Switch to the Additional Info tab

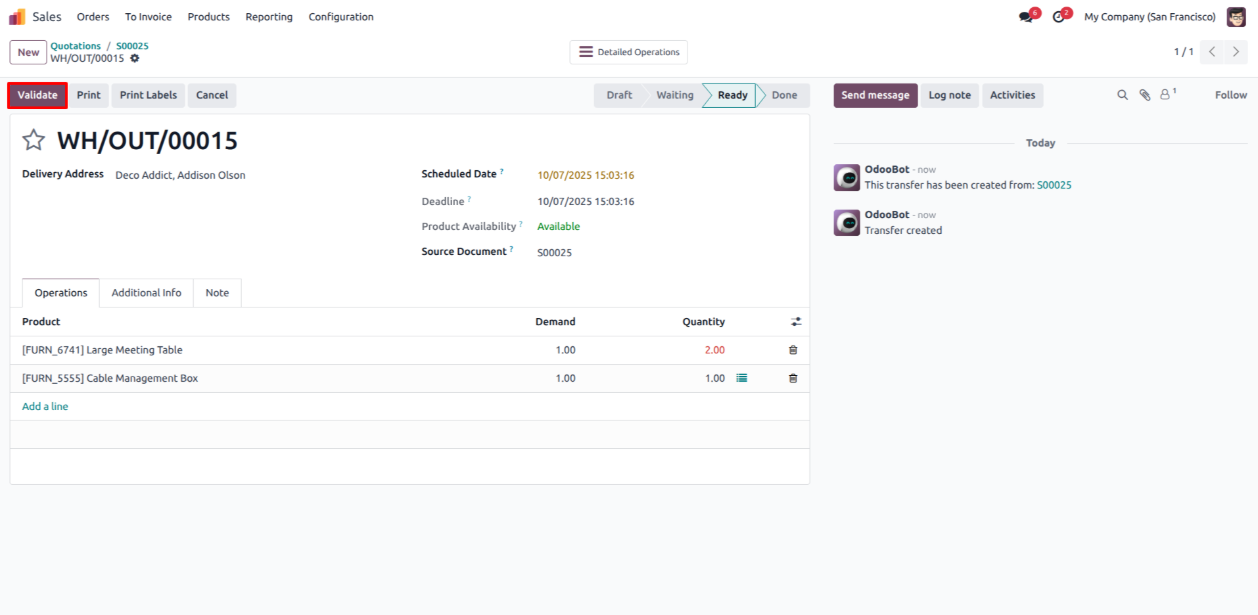click(146, 293)
